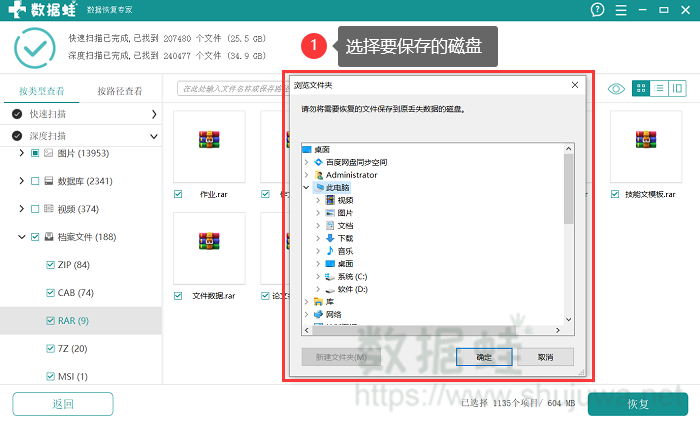700x428 pixels.
Task: Select the Administrator user folder
Action: [x=351, y=175]
